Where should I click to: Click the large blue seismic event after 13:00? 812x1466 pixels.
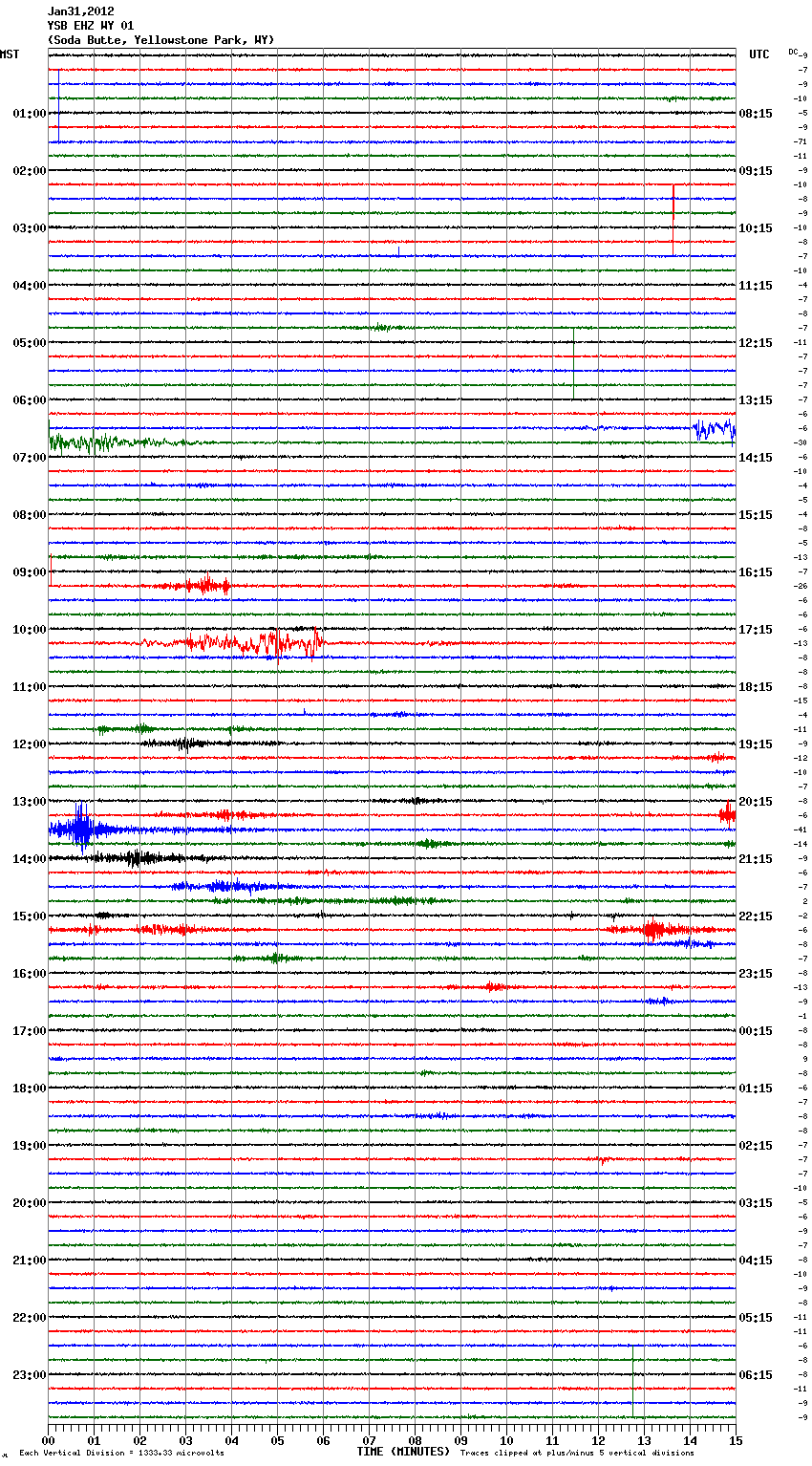[82, 829]
